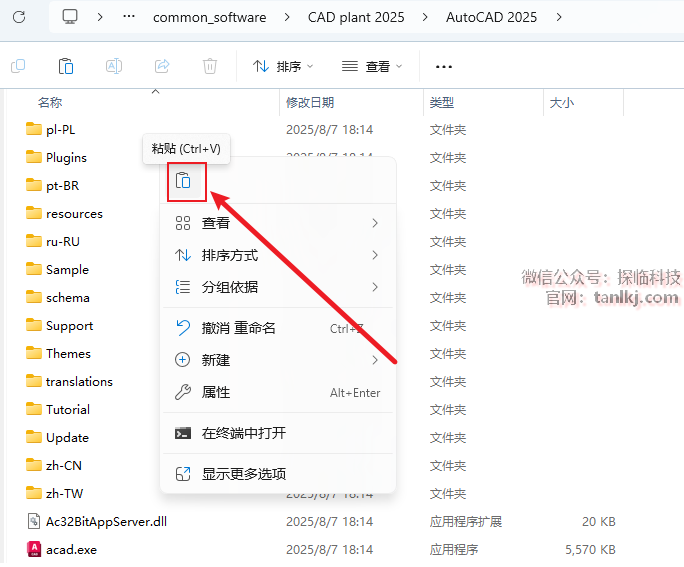
Task: Open the 查看 view dropdown in toolbar
Action: pos(372,67)
